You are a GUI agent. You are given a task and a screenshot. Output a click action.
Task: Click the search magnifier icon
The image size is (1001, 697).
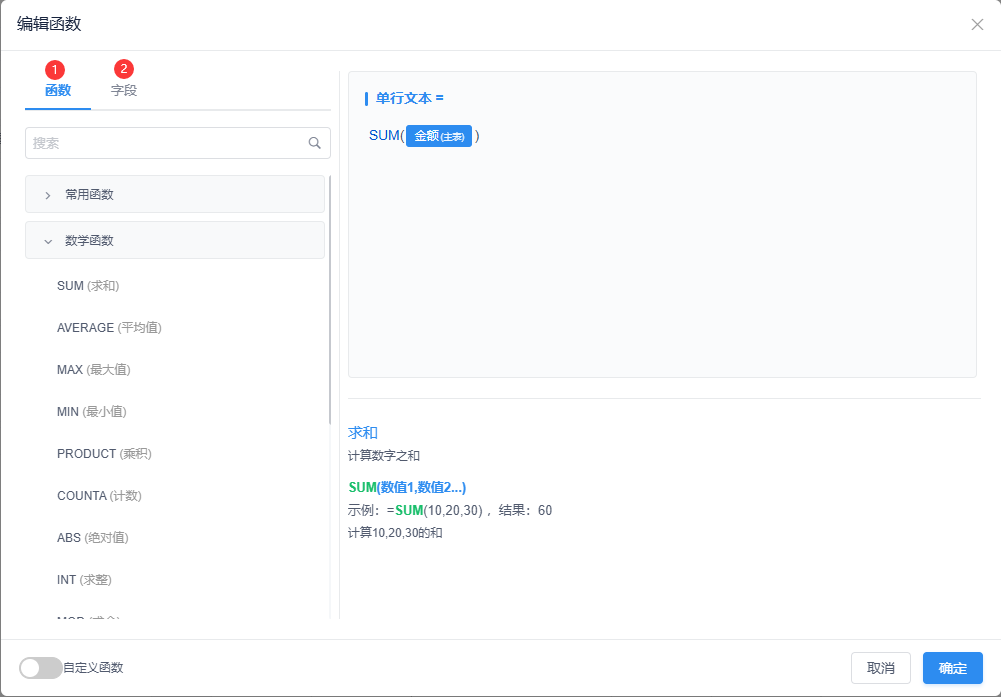pos(314,143)
